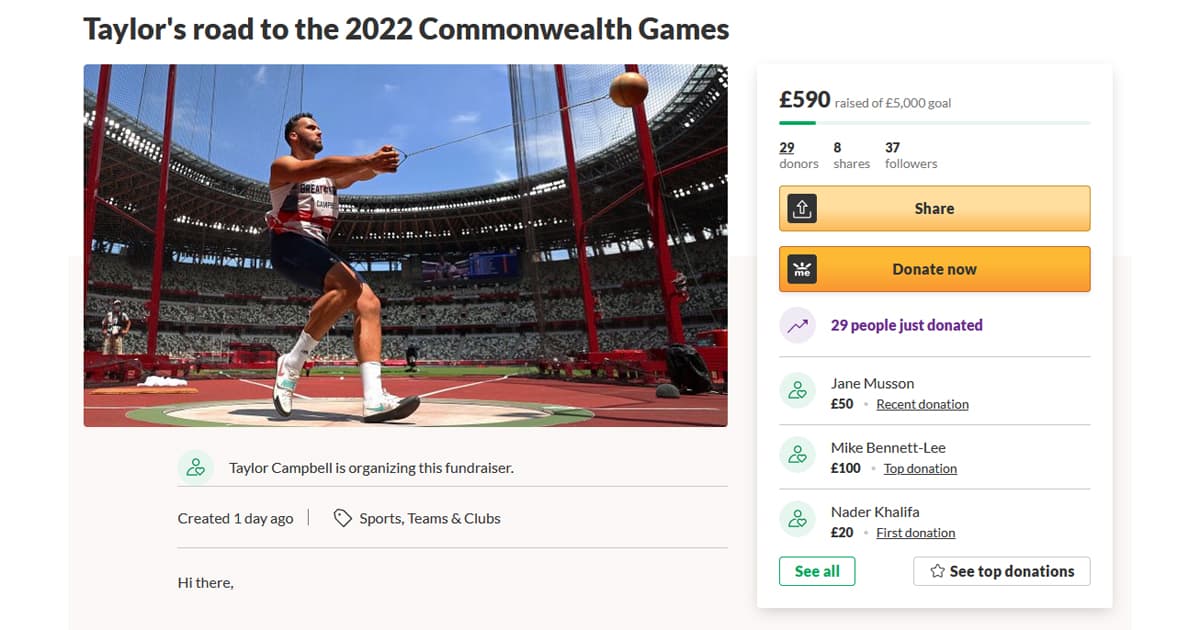Follow the First donation link
Screen dimensions: 1200x630
(915, 532)
